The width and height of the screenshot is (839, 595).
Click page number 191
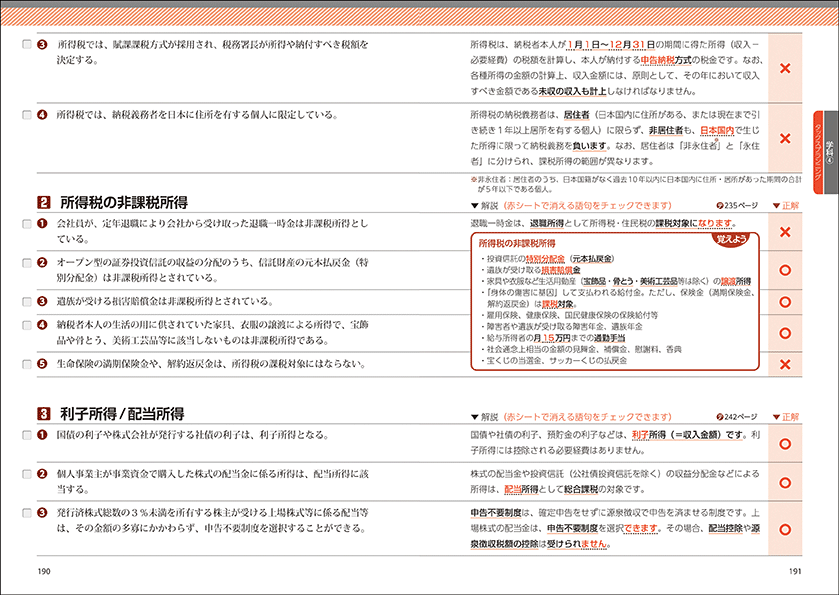(795, 571)
